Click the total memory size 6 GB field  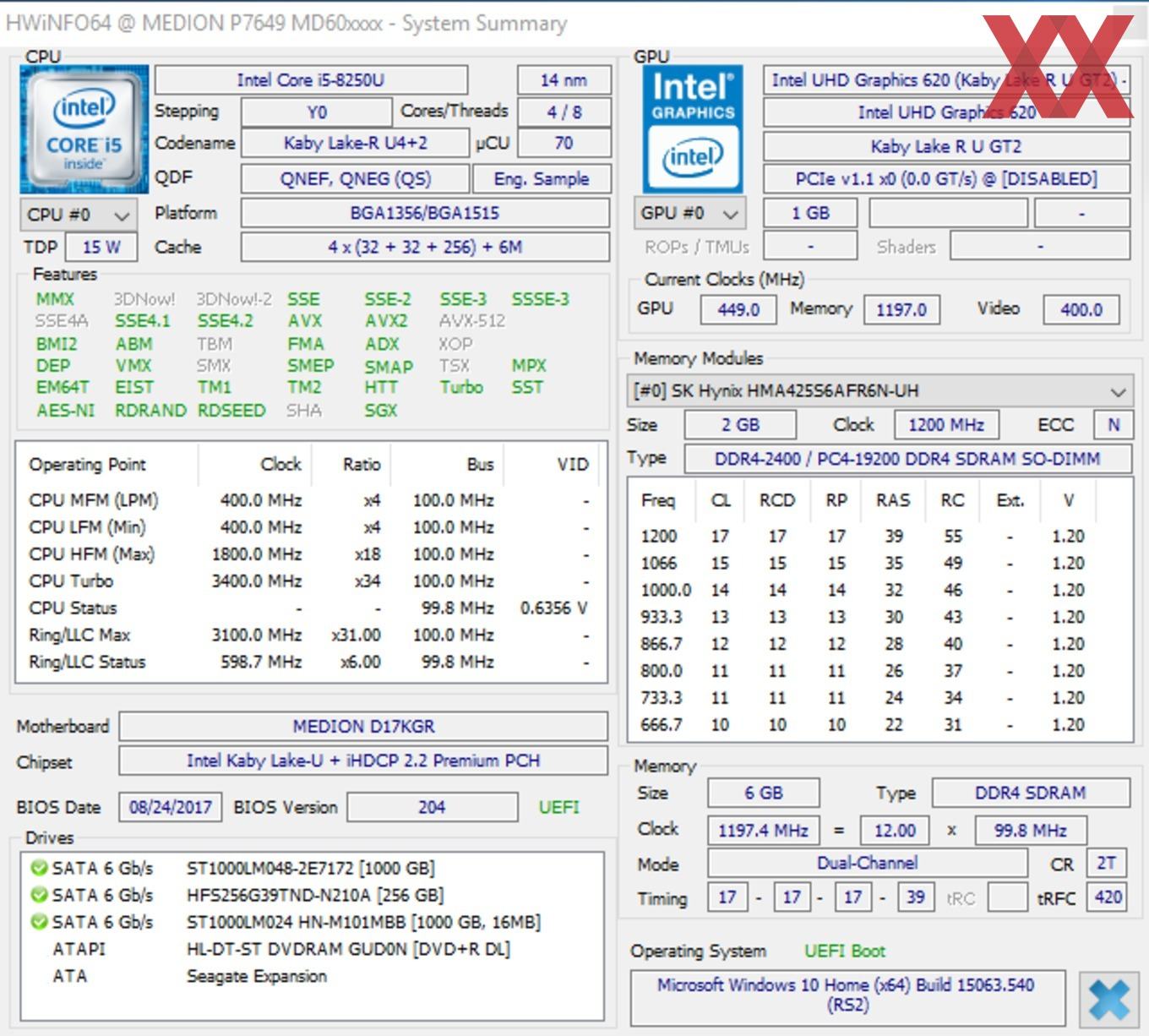coord(763,793)
